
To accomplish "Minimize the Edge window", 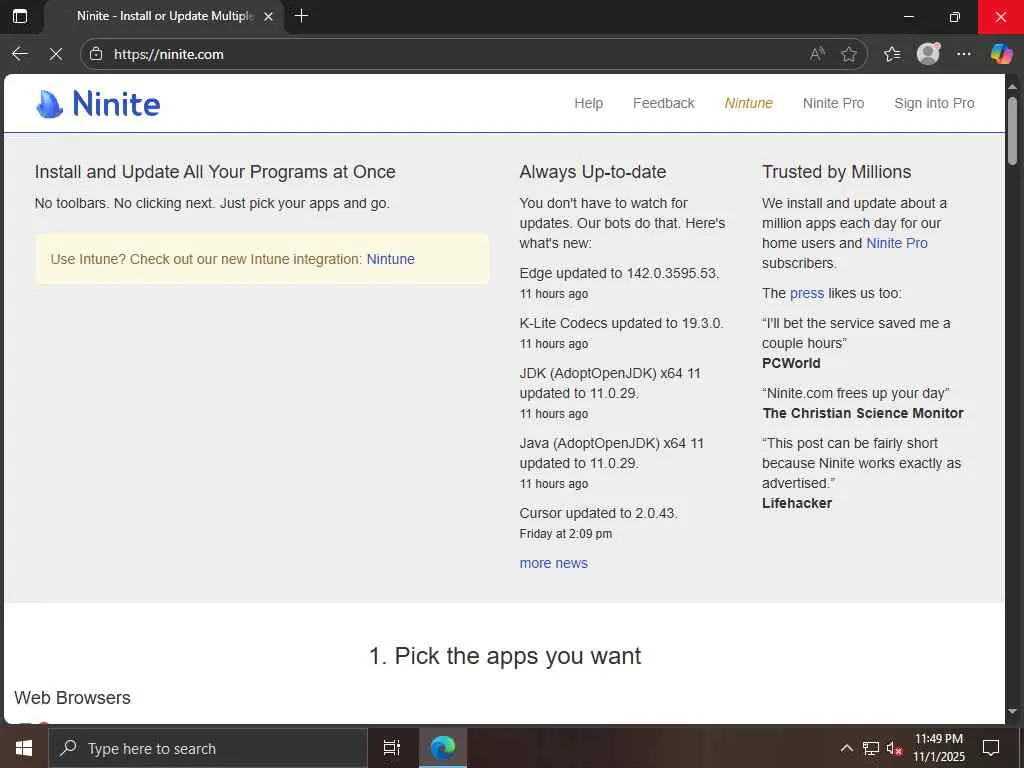I will pos(908,17).
